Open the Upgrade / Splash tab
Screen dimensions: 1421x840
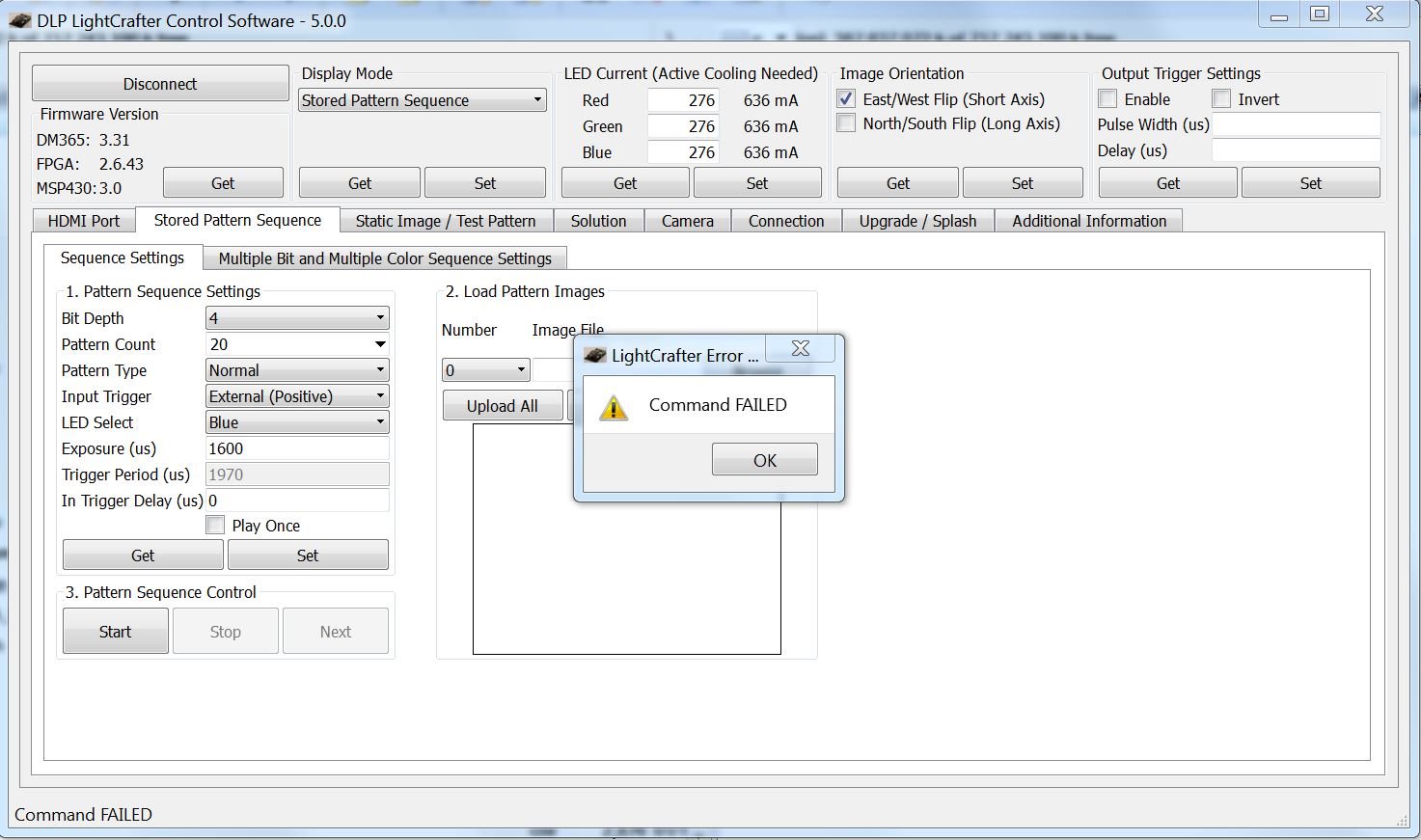(918, 221)
